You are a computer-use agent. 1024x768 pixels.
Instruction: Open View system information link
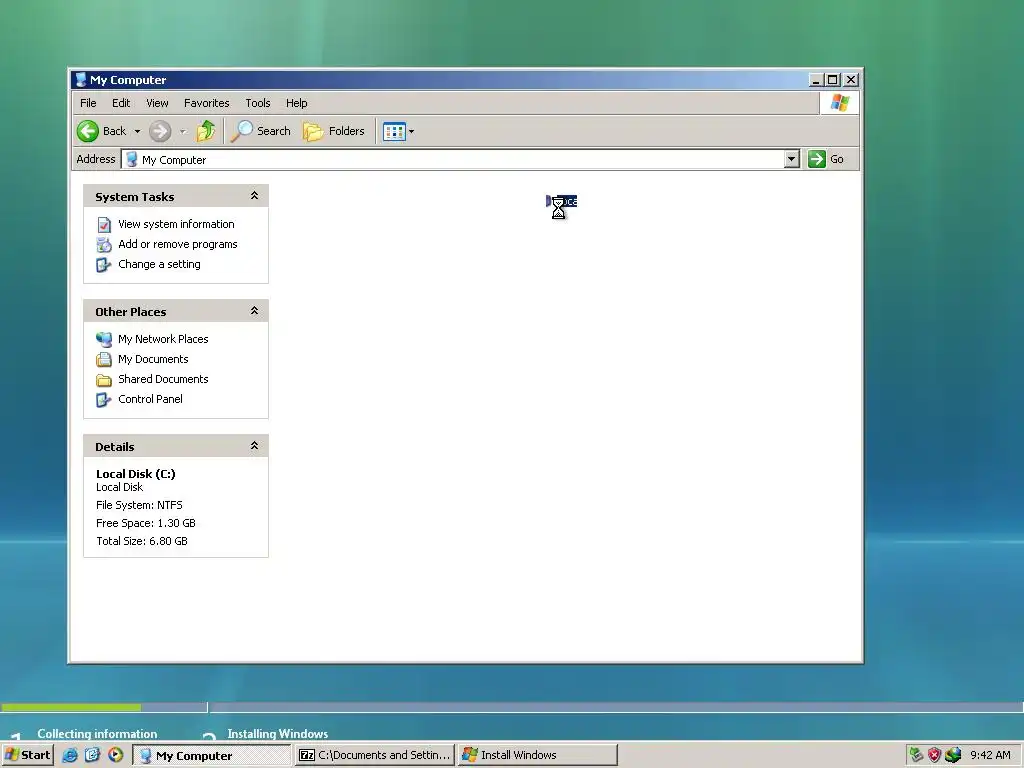(176, 224)
